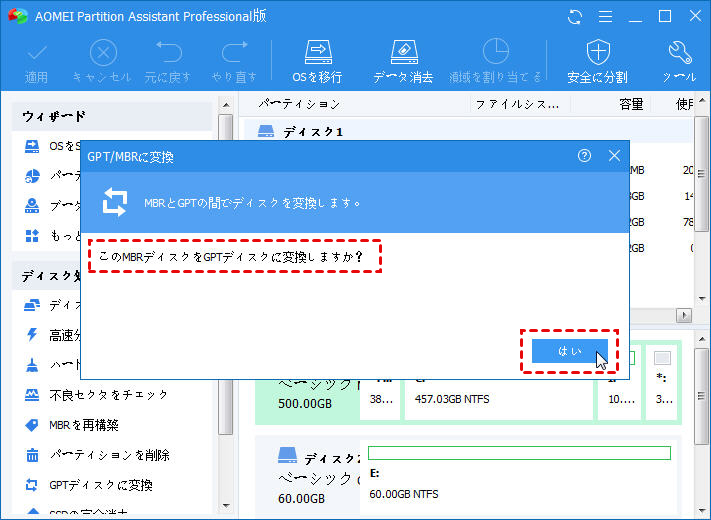Click the GPTディスクに変換 convert icon
This screenshot has width=711, height=520.
tap(31, 485)
